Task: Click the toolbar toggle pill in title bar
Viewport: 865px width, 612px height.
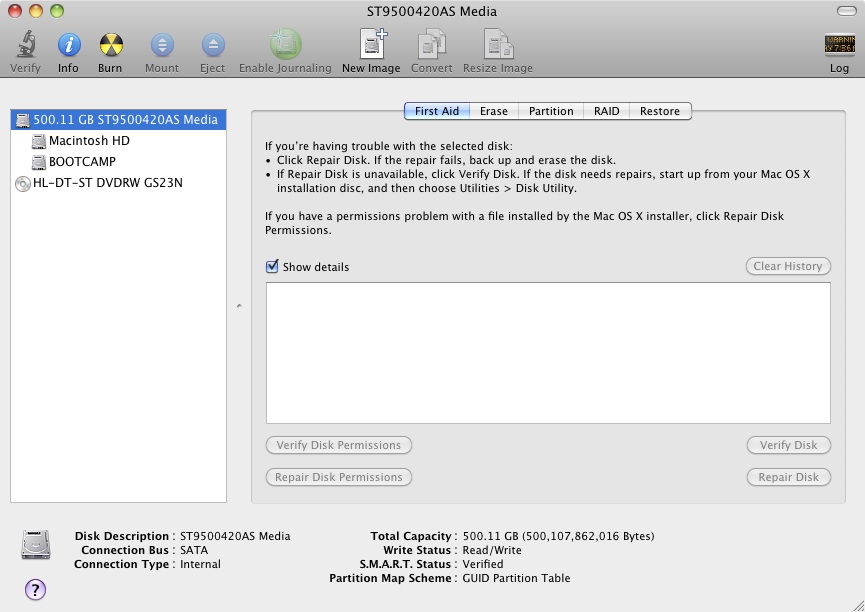Action: [x=847, y=11]
